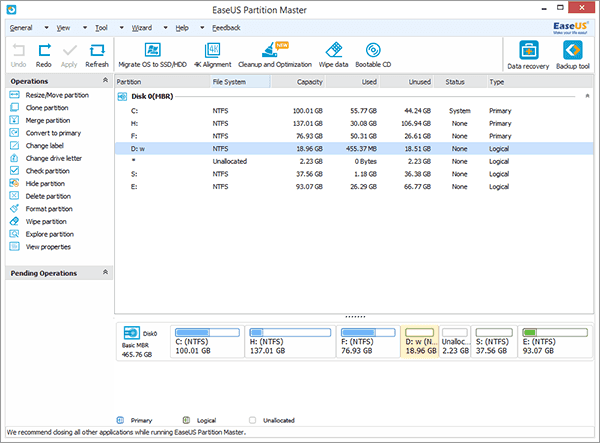The width and height of the screenshot is (600, 443).
Task: Click the Redo toolbar button
Action: pos(44,53)
